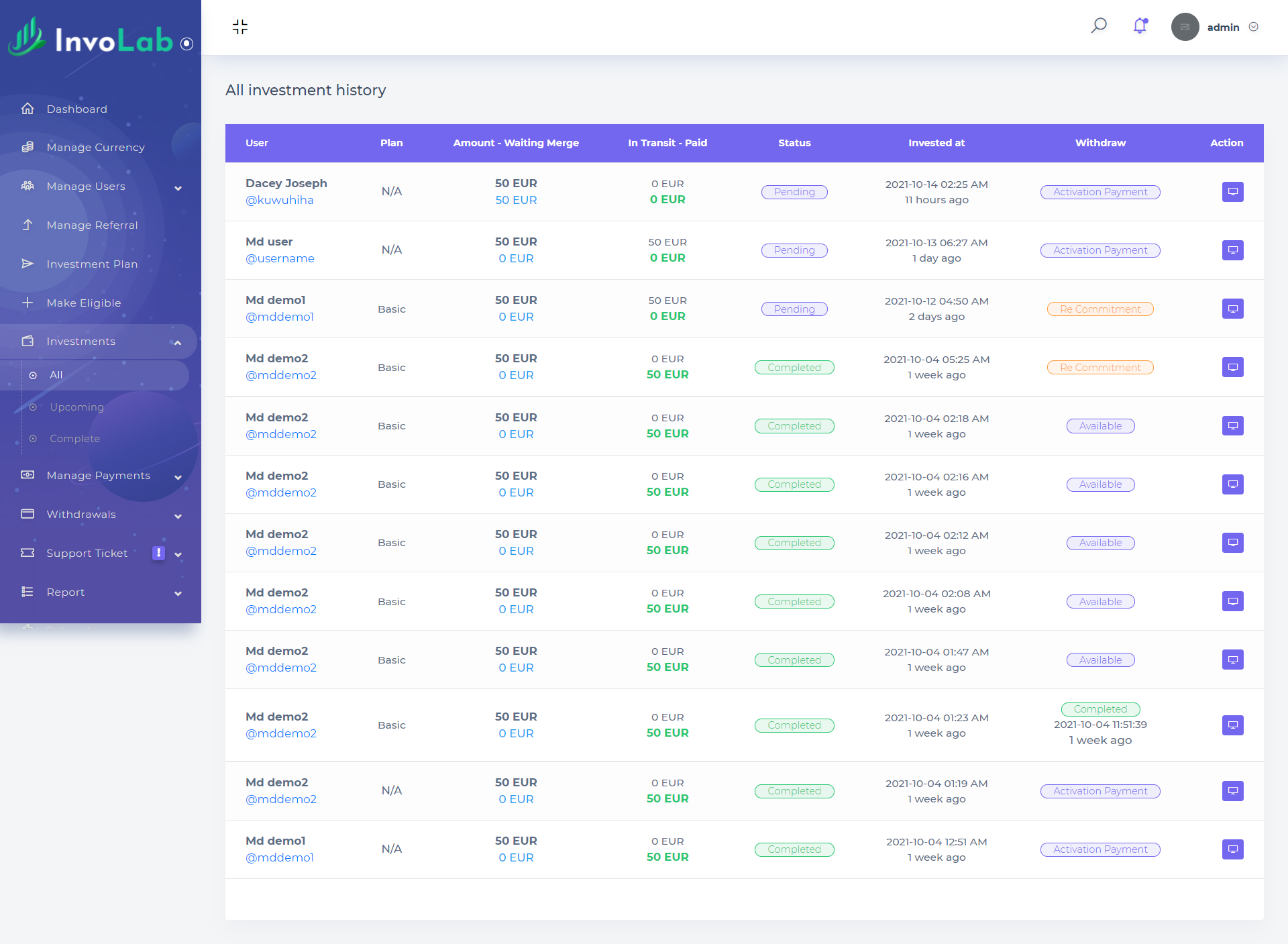1288x944 pixels.
Task: Click the action icon for @username row
Action: click(1232, 250)
